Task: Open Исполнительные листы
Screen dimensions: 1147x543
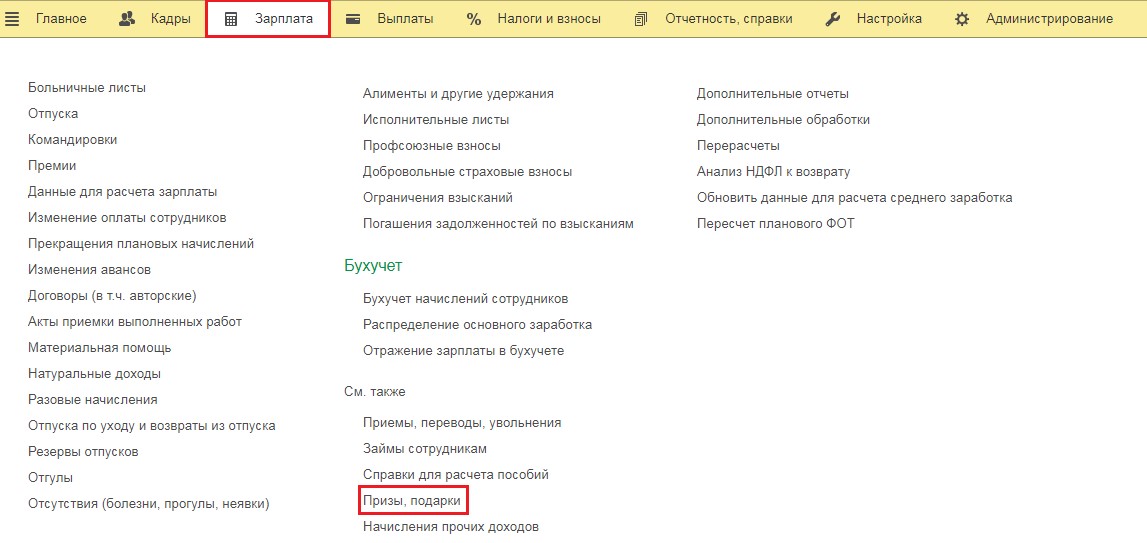Action: click(436, 120)
